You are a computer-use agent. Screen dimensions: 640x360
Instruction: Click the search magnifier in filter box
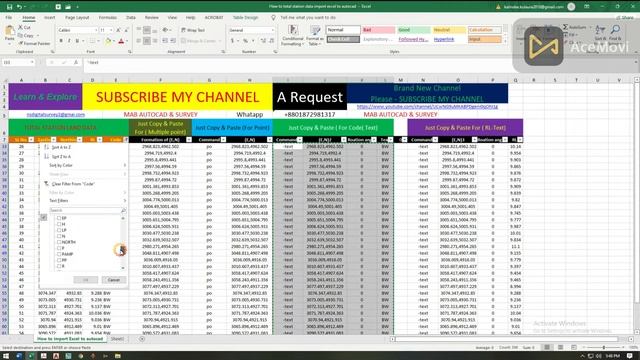coord(123,210)
